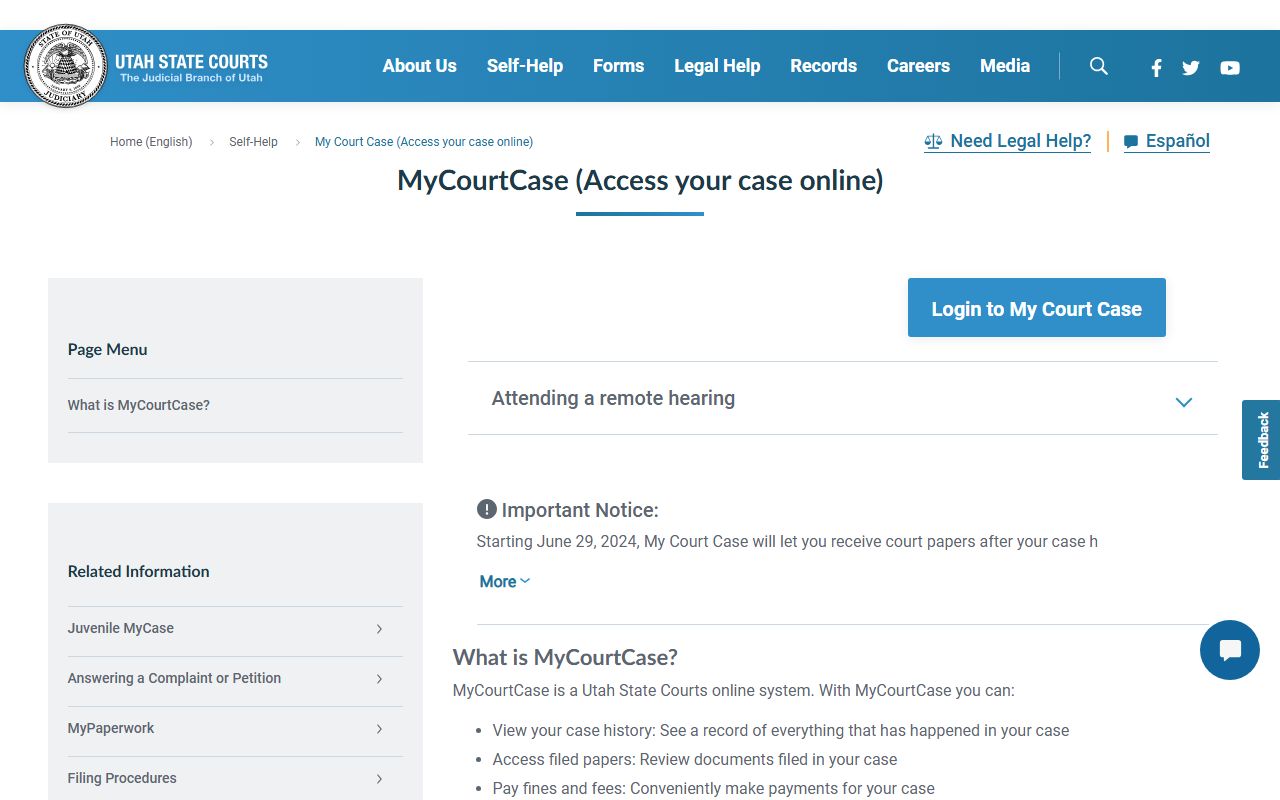1280x800 pixels.
Task: Open the Feedback side tab
Action: (1263, 440)
